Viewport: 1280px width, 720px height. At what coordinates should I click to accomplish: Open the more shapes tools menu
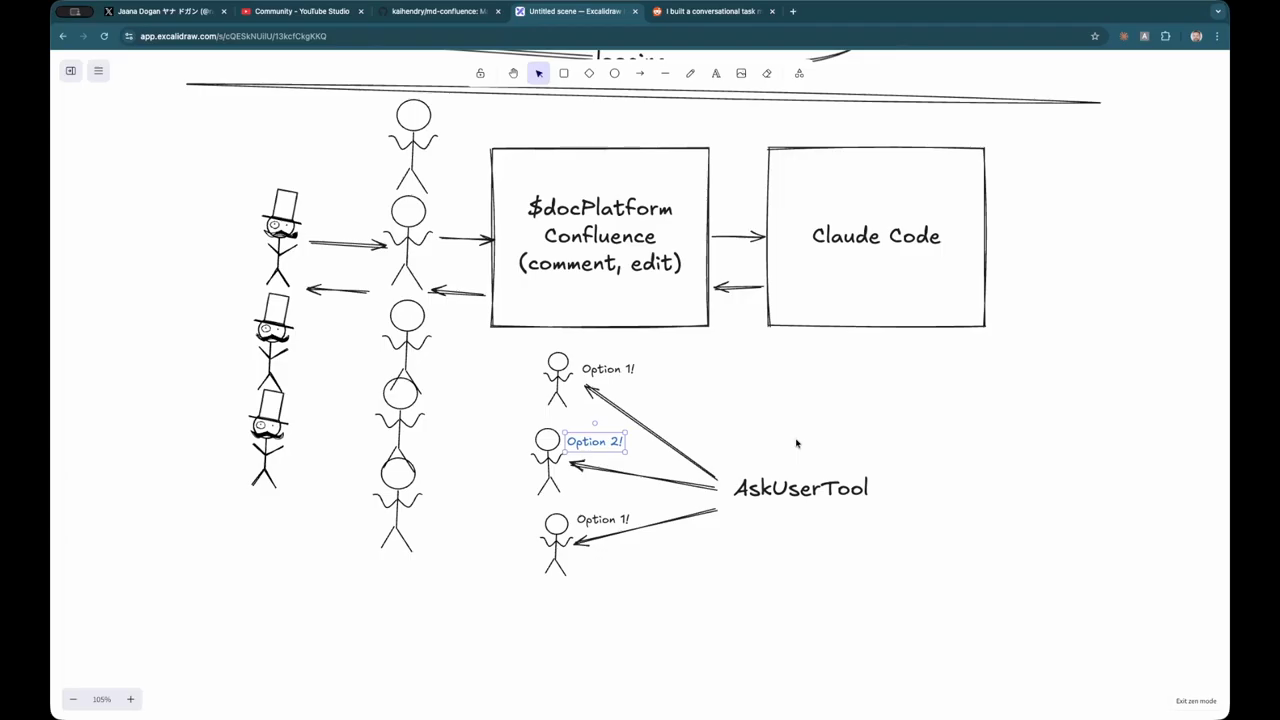pyautogui.click(x=799, y=73)
